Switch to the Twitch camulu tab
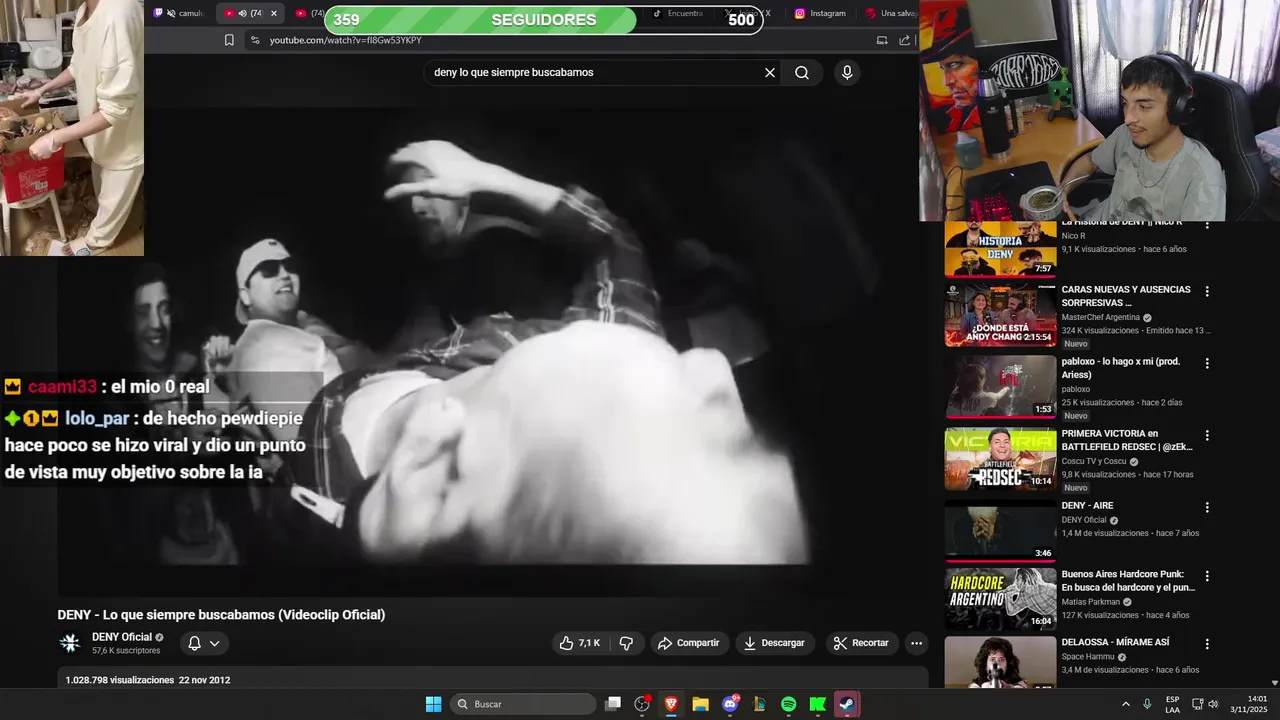The width and height of the screenshot is (1280, 720). coord(179,13)
